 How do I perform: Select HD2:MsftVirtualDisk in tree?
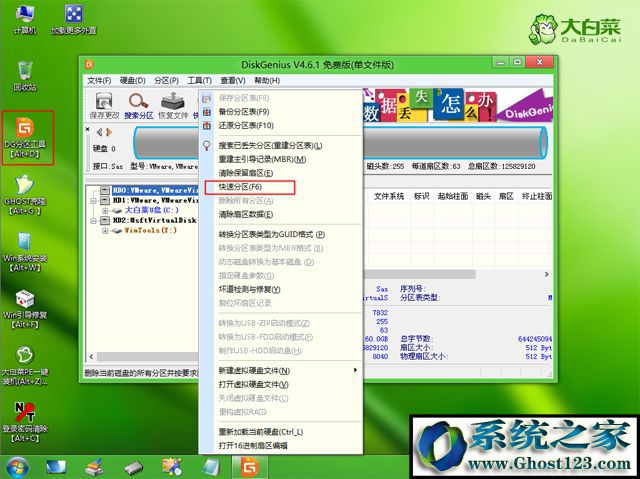(154, 220)
